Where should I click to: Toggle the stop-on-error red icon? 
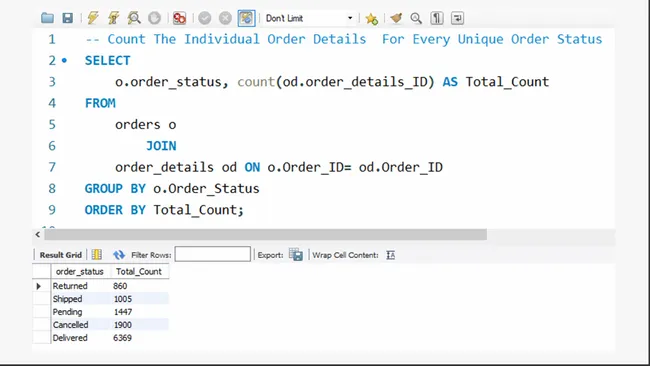179,18
